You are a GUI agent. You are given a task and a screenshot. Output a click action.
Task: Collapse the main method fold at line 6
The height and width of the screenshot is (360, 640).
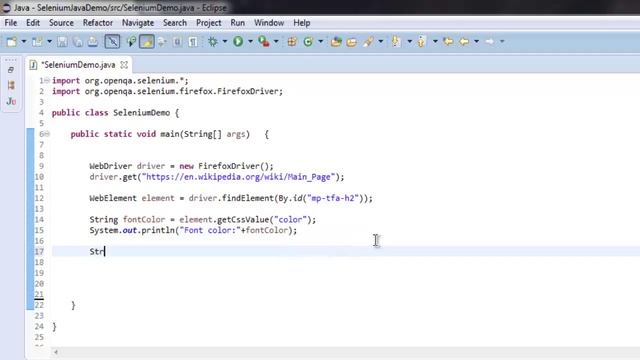pos(47,134)
